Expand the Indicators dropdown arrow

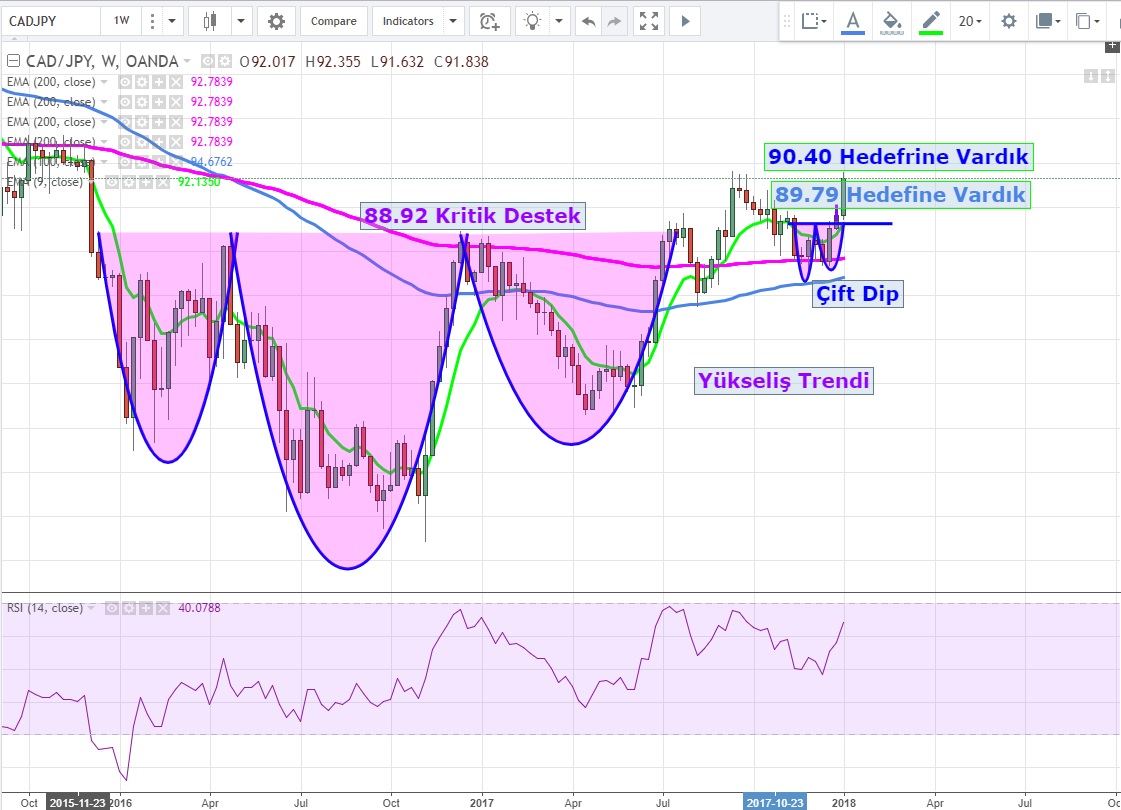(x=454, y=21)
